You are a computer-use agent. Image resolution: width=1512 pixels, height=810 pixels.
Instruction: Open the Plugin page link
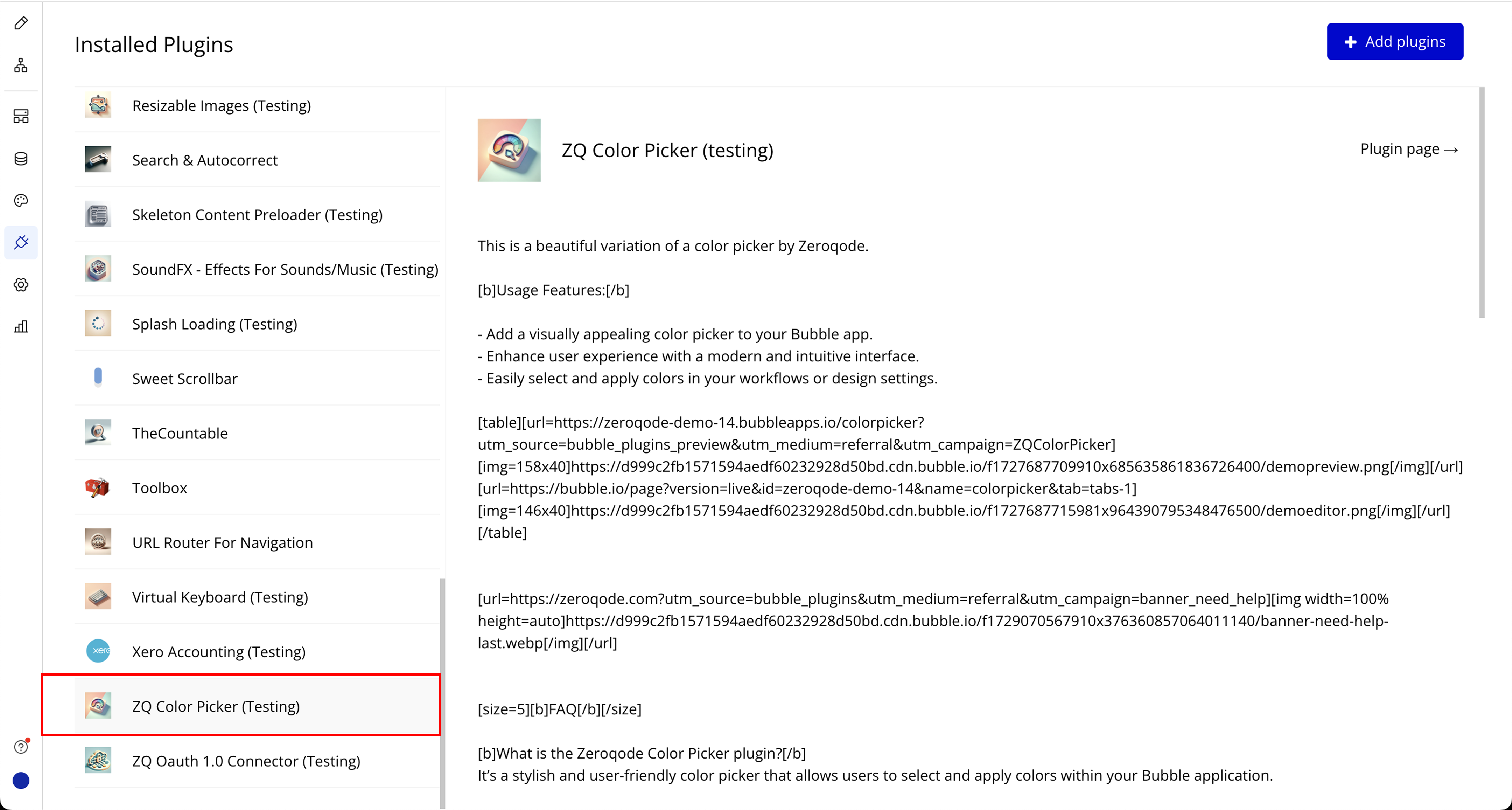(x=1409, y=149)
